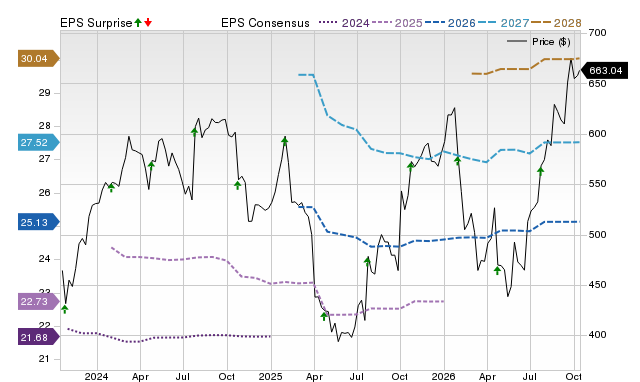This screenshot has height=382, width=640.
Task: Click the earliest green surprise arrow at chart start
Action: point(64,309)
